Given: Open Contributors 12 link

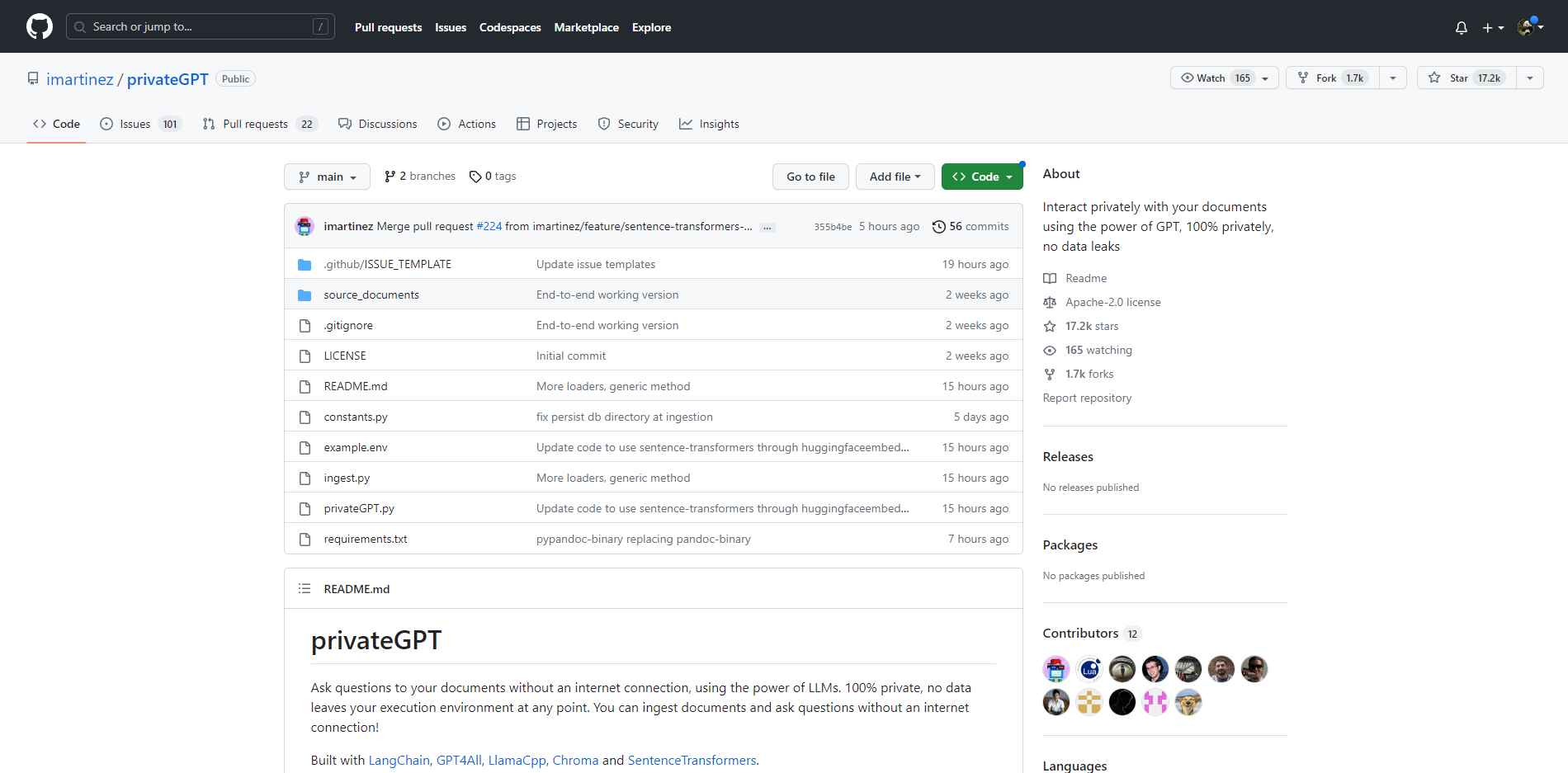Looking at the screenshot, I should coord(1092,633).
